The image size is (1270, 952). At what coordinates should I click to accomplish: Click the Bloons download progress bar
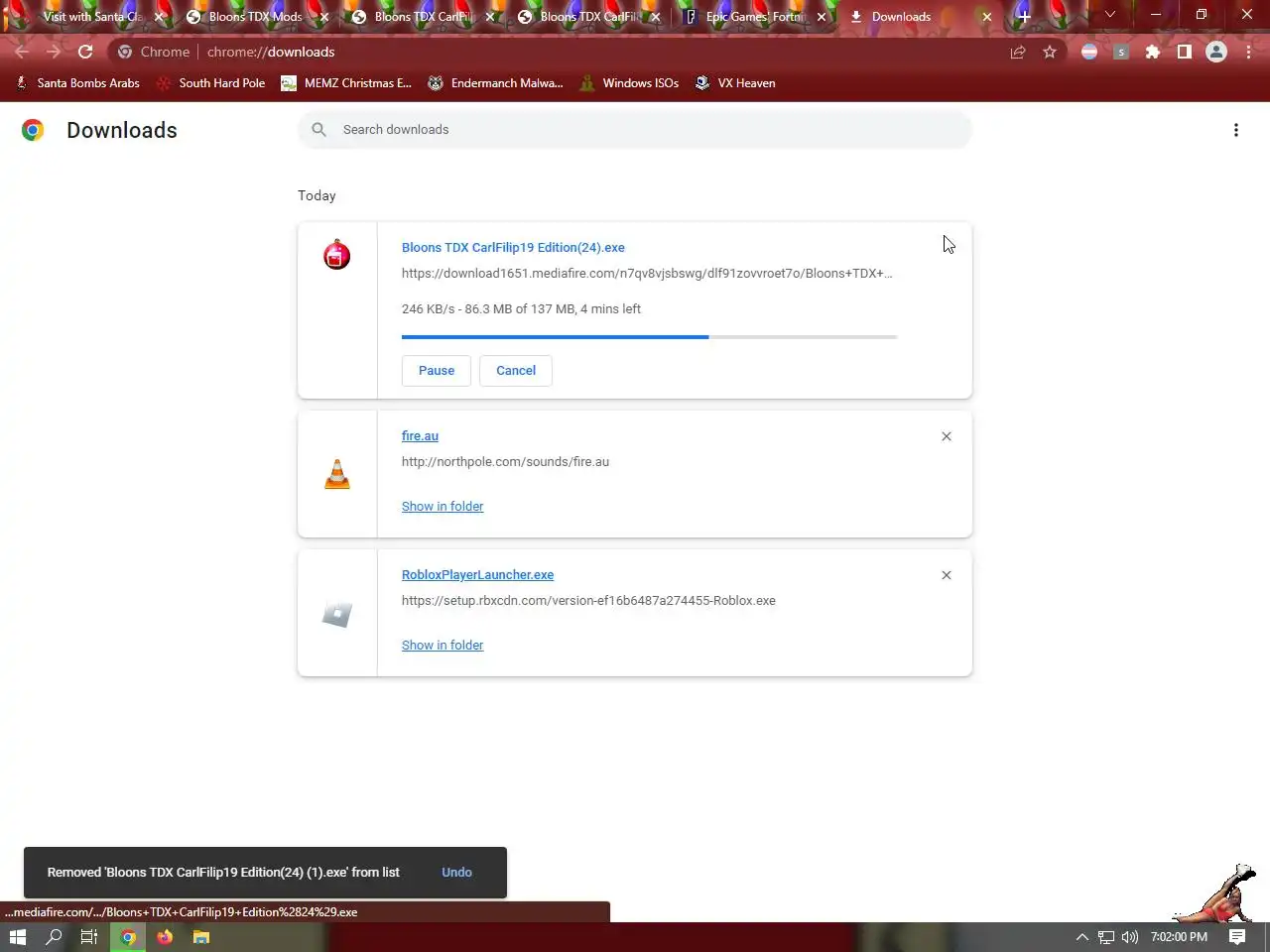point(649,337)
